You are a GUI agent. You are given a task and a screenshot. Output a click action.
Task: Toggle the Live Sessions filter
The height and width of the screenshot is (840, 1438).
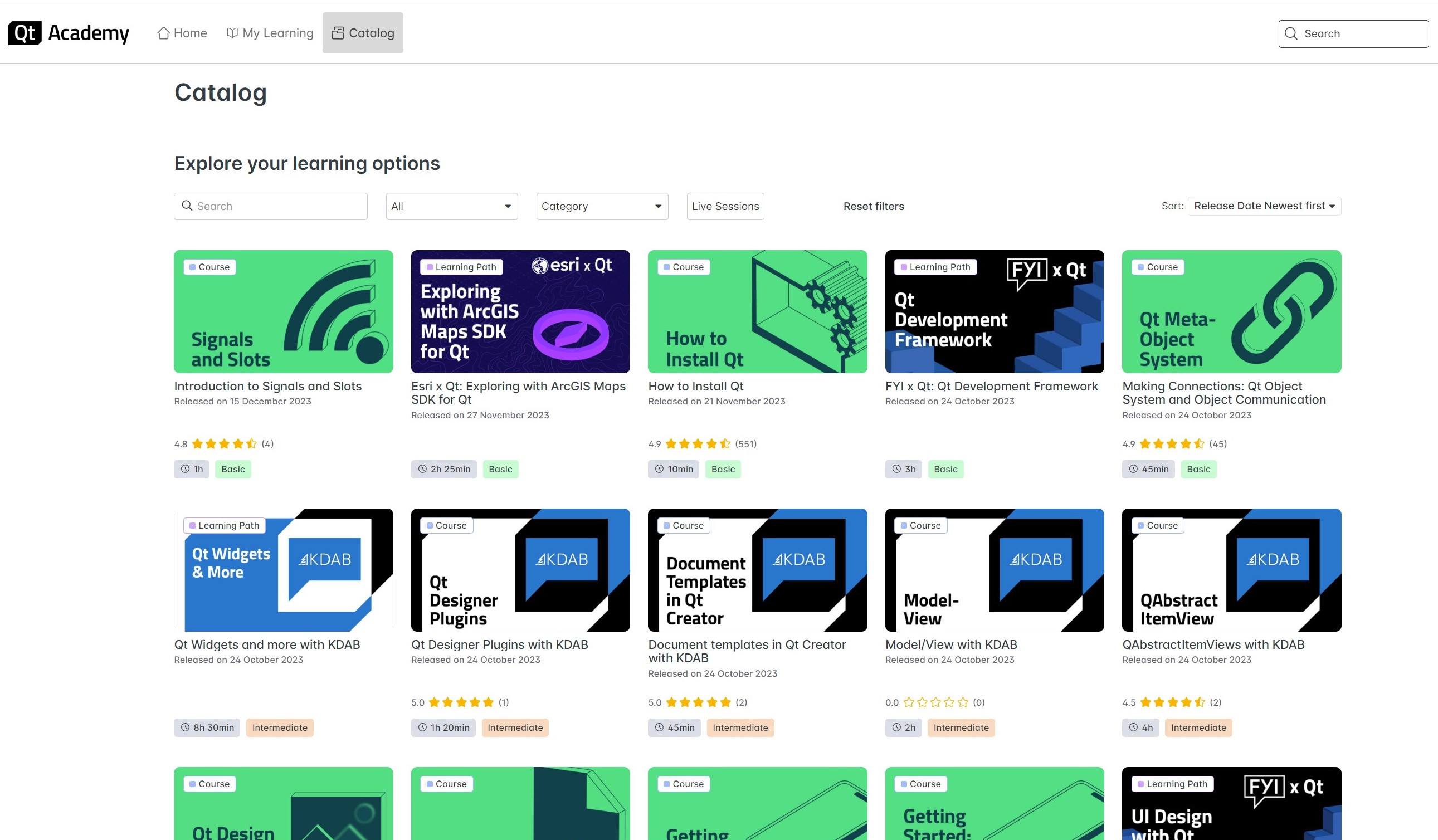(725, 206)
